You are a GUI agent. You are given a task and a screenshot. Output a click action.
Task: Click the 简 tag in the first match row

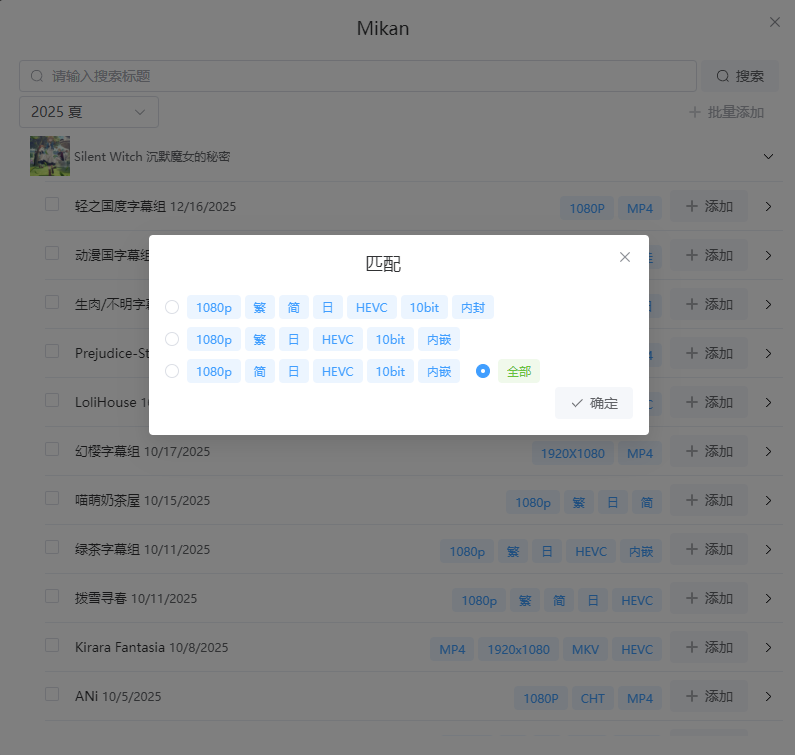pyautogui.click(x=294, y=307)
